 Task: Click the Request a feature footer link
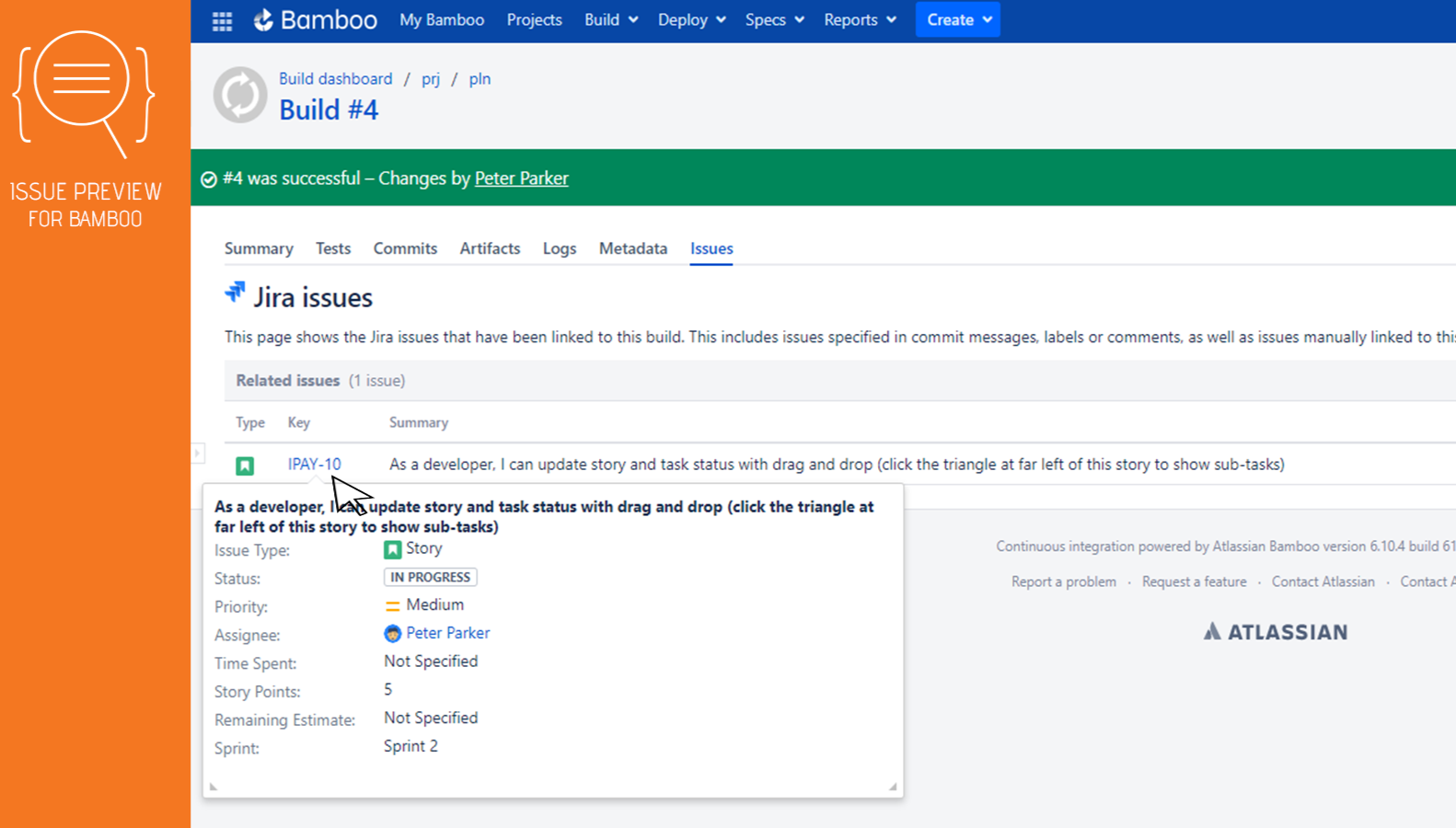click(x=1195, y=581)
